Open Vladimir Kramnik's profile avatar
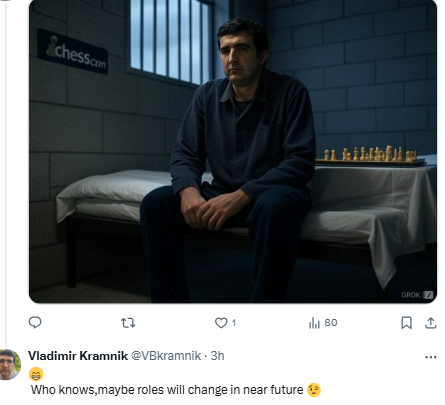Screen dimensions: 445x405 (x=10, y=364)
